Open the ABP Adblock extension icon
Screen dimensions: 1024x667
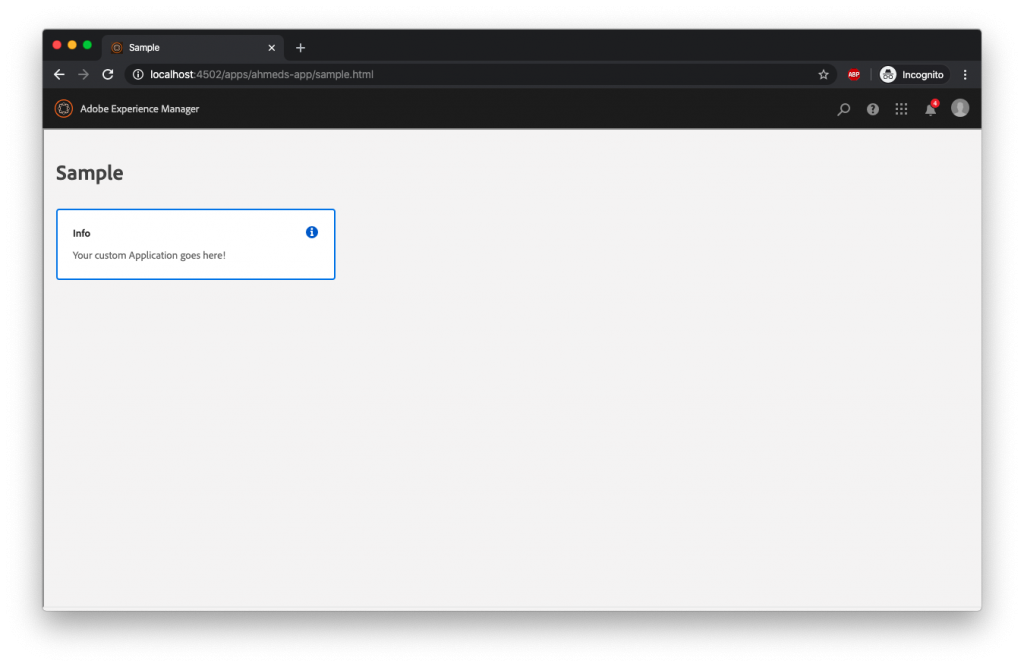coord(854,74)
